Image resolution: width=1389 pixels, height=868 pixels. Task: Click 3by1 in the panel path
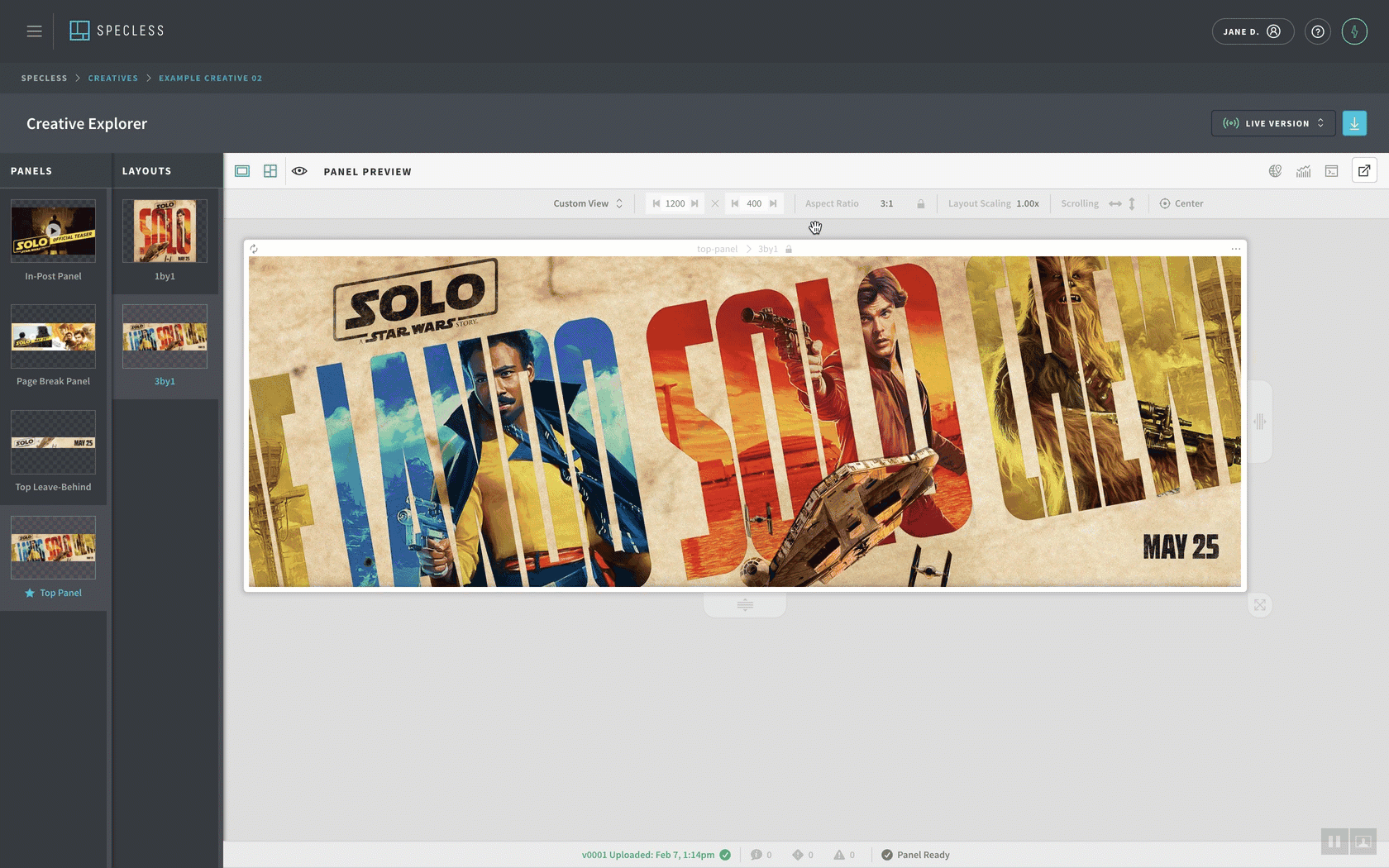pos(768,249)
